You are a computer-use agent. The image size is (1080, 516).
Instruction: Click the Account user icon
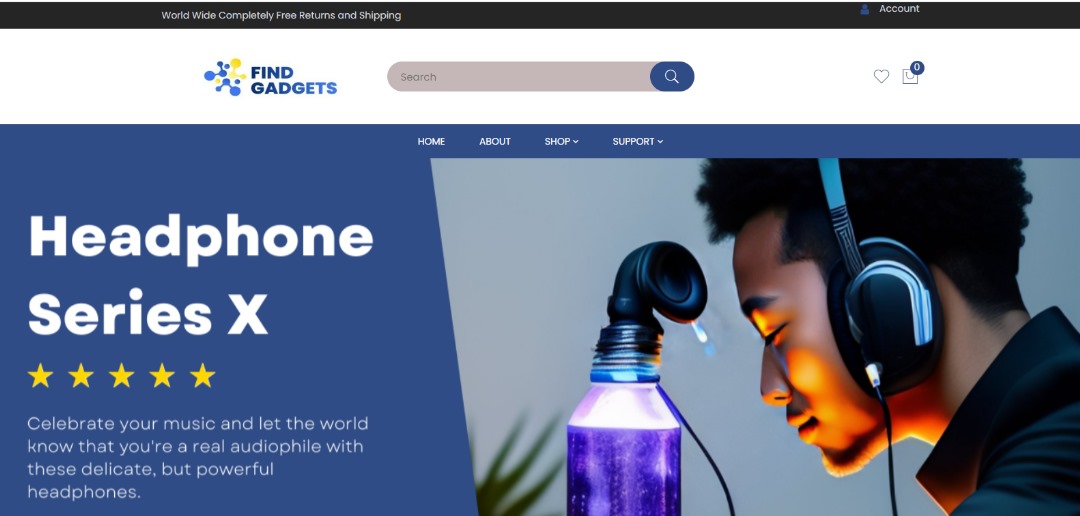pos(864,9)
